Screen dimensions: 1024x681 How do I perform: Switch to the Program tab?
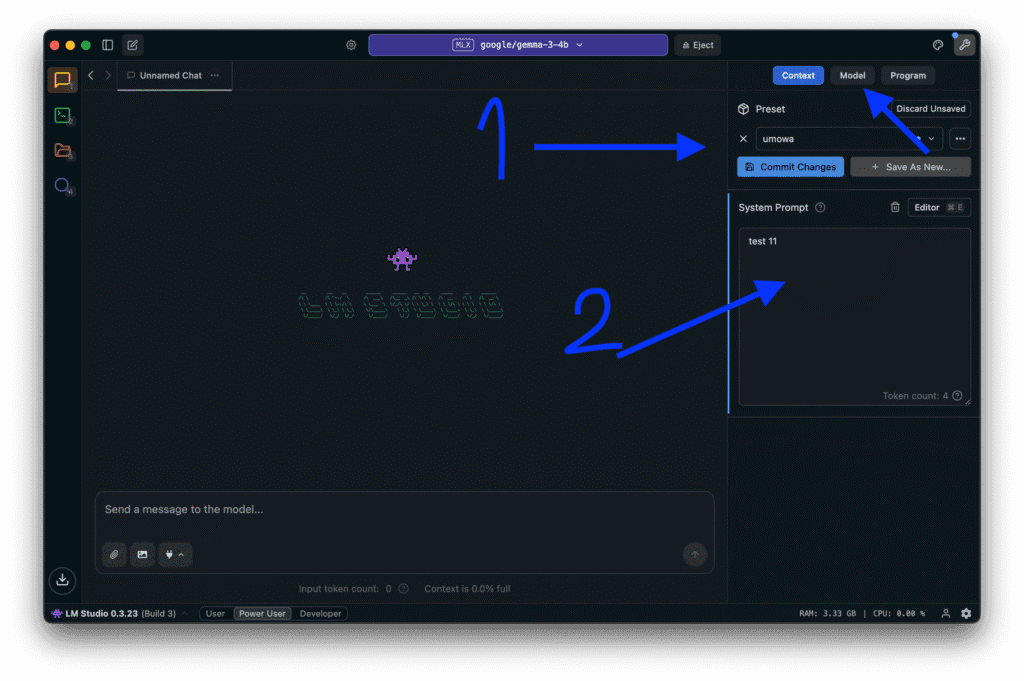[x=908, y=75]
